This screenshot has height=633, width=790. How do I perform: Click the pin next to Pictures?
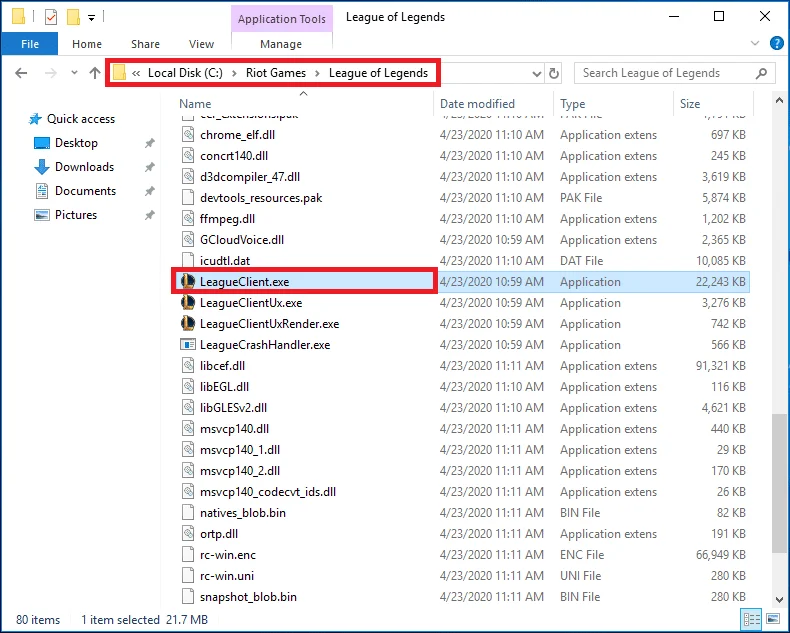pyautogui.click(x=150, y=215)
